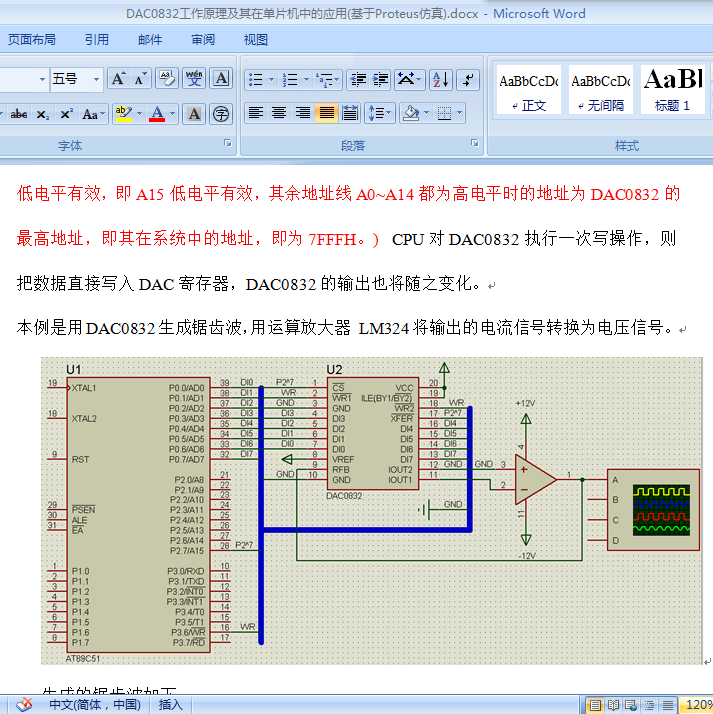
Task: Center-align the text
Action: [x=279, y=113]
